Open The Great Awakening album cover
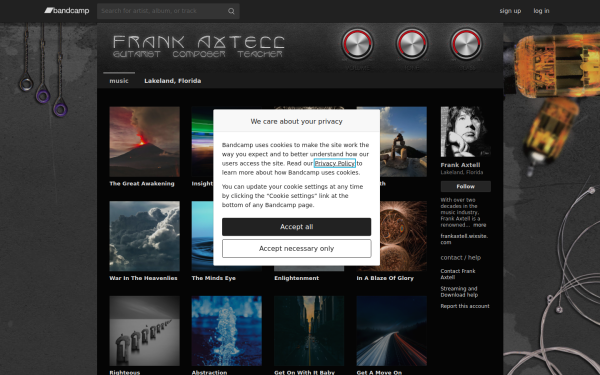 [144, 142]
